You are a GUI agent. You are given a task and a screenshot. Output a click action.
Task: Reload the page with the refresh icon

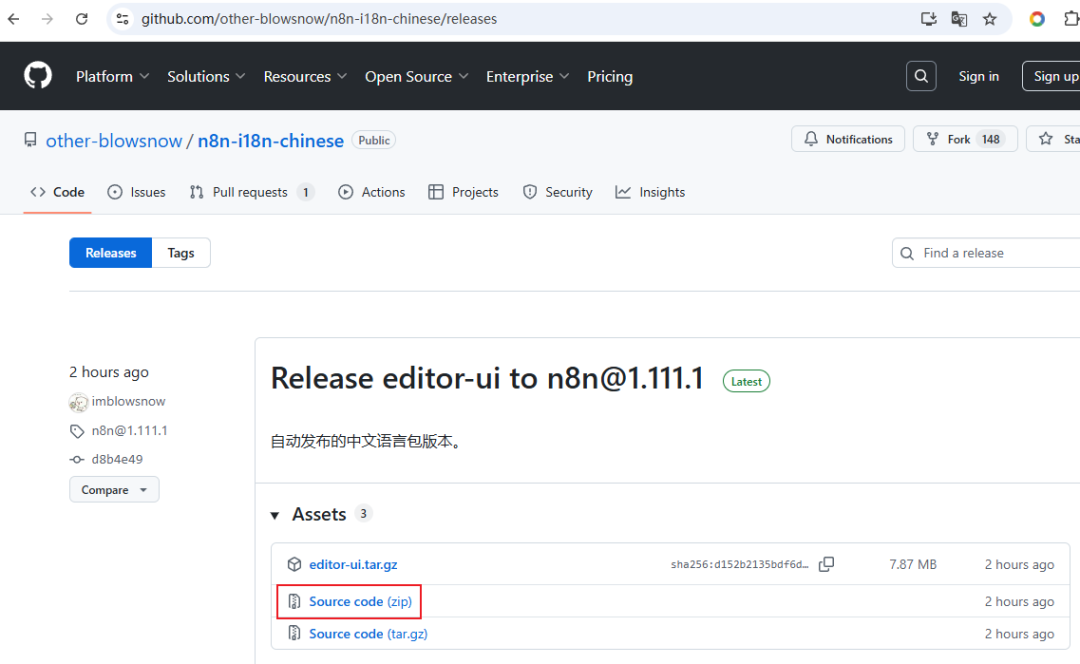tap(81, 19)
